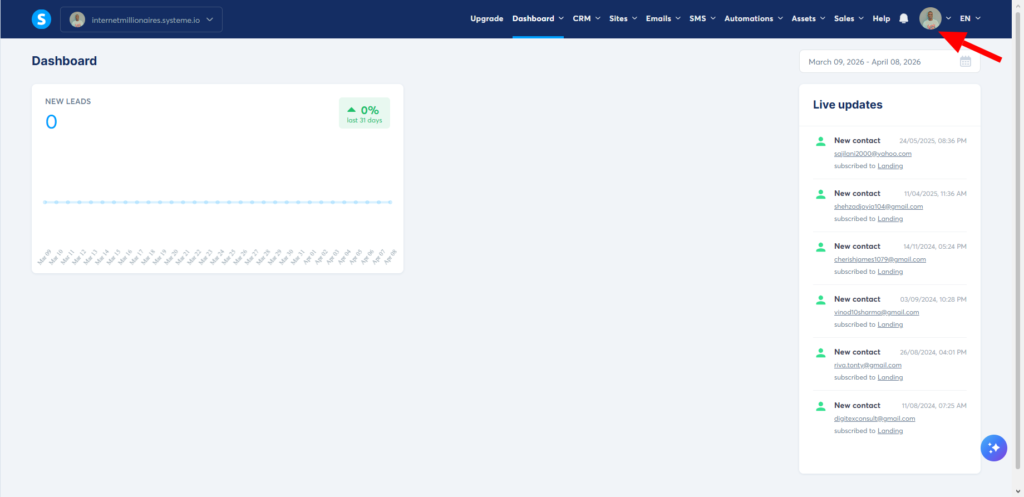Screen dimensions: 1024x497
Task: Open the EN language dropdown
Action: click(x=969, y=19)
